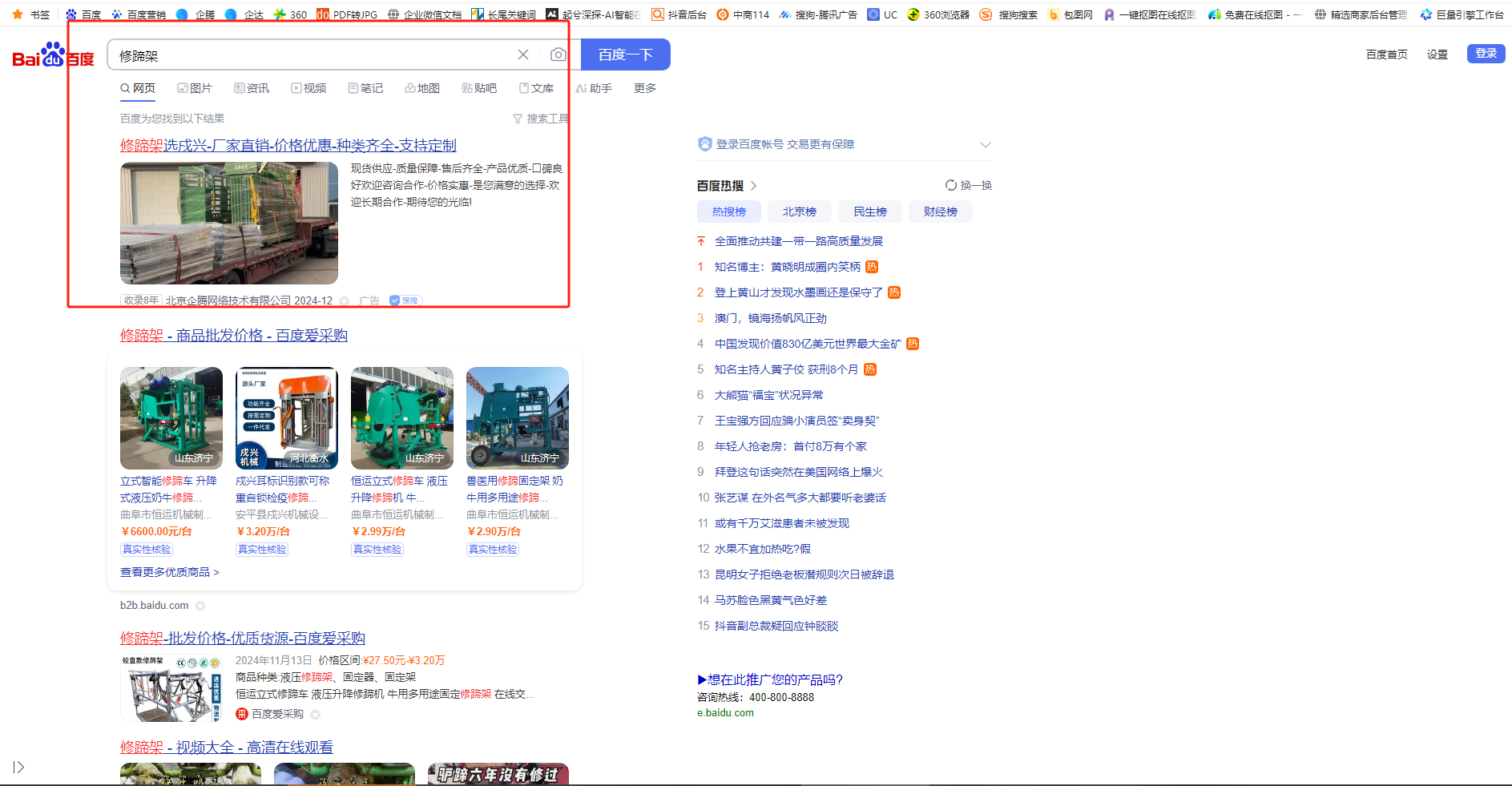The image size is (1512, 786).
Task: Open the 修蹄架 - 商品批发价格 - 百度爱采购 result
Action: click(x=234, y=335)
